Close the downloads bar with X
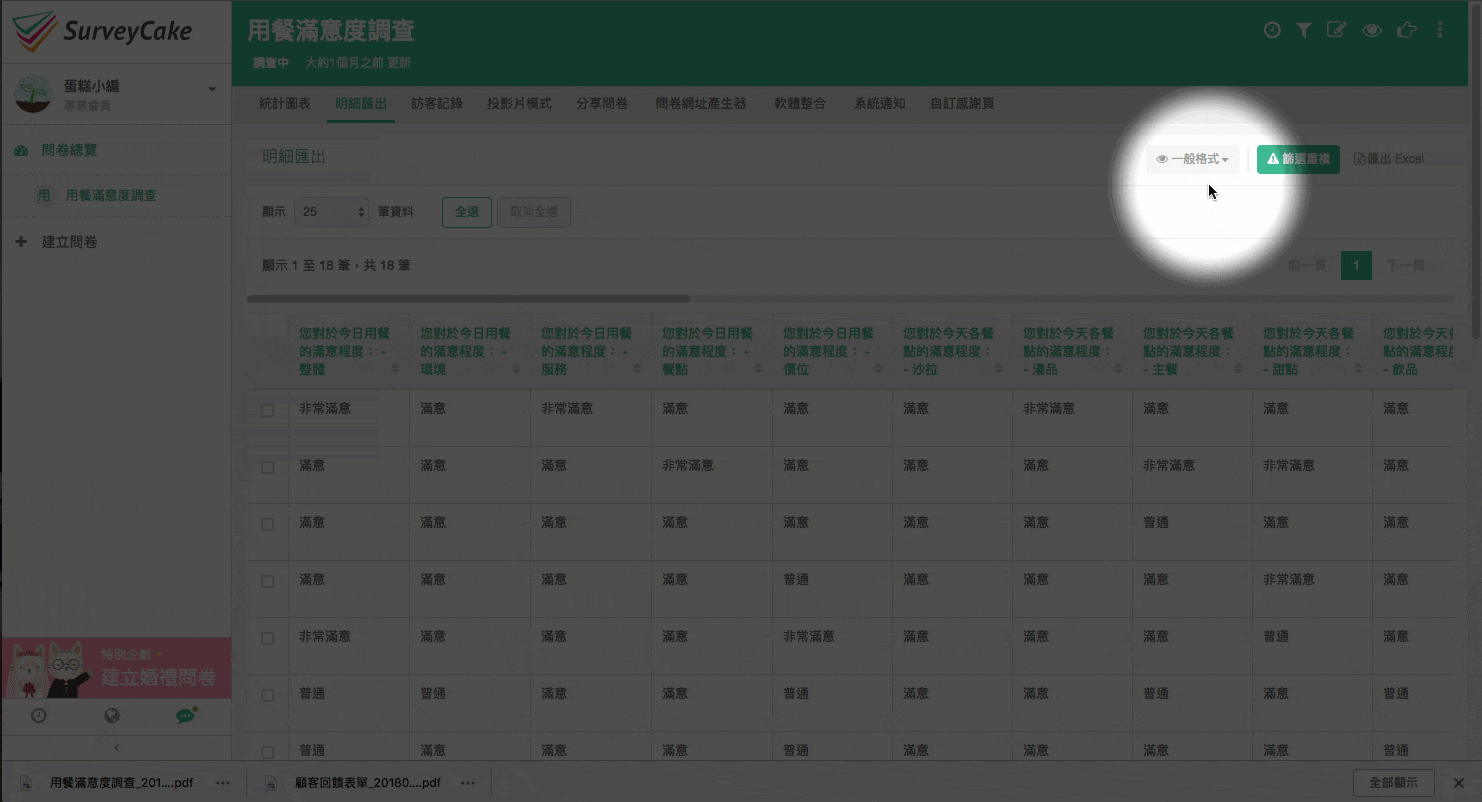Viewport: 1482px width, 802px height. point(1459,783)
